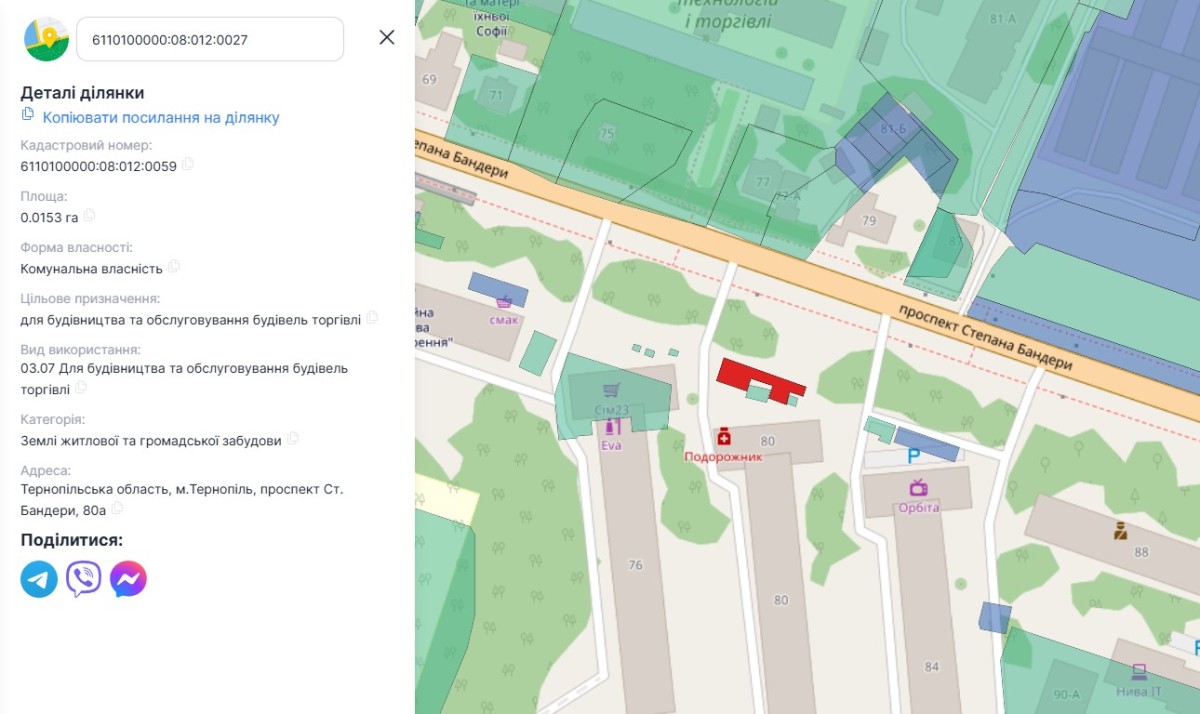This screenshot has width=1200, height=714.
Task: Copy the 'Комунальна власність' ownership value
Action: click(x=174, y=266)
